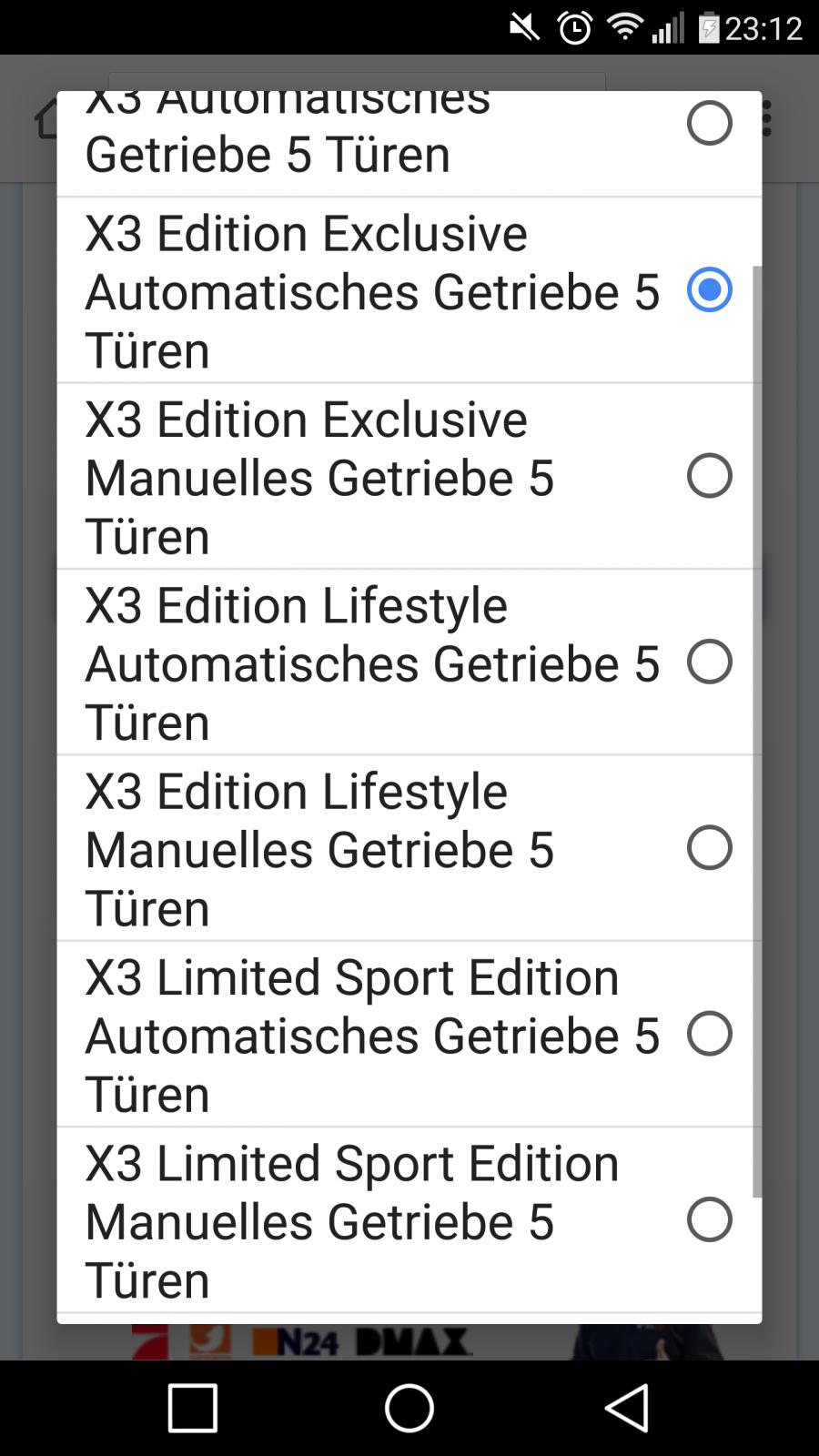Open the browser three-dot overflow menu

[767, 118]
